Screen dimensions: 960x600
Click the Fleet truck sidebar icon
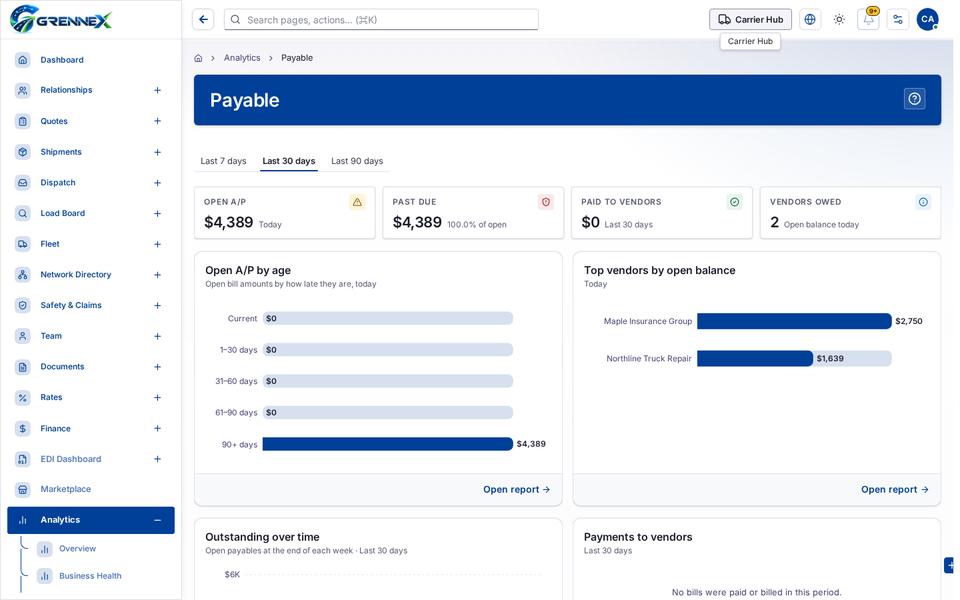coord(23,244)
